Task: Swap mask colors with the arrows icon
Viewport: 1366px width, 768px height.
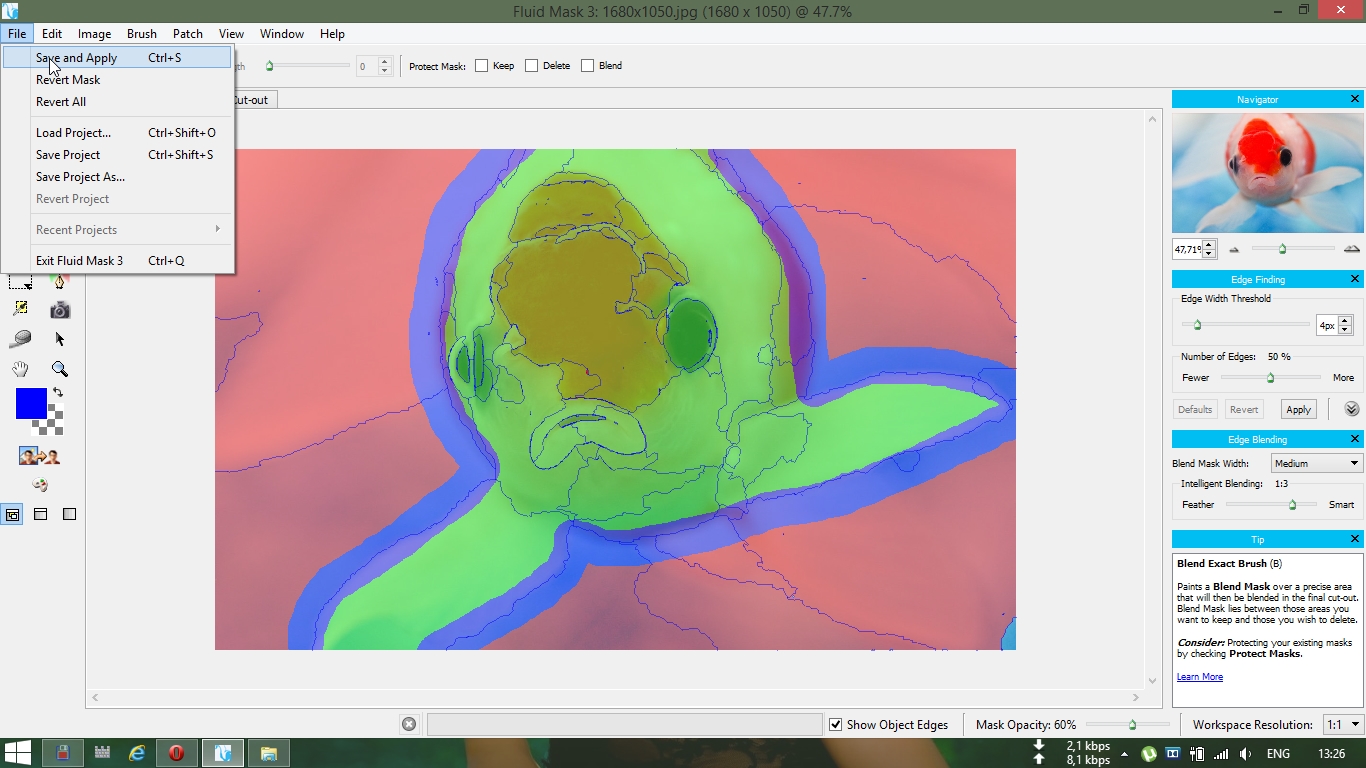Action: tap(58, 392)
